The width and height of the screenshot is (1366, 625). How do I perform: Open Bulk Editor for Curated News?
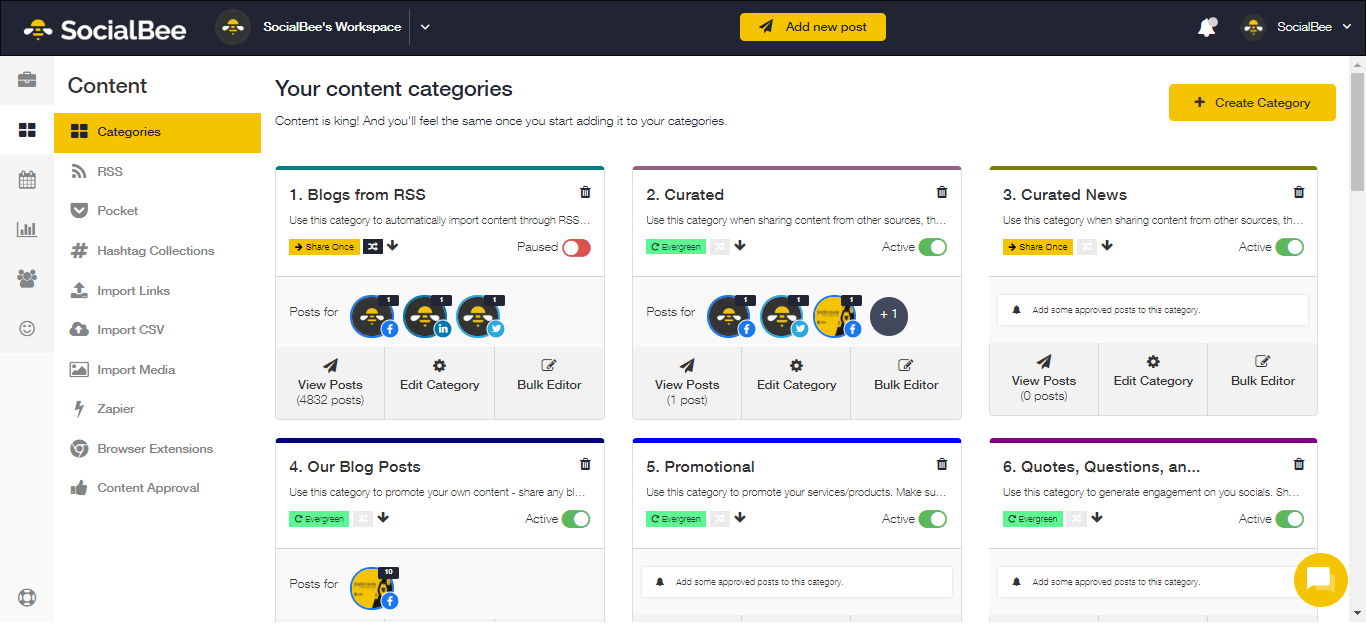coord(1263,378)
